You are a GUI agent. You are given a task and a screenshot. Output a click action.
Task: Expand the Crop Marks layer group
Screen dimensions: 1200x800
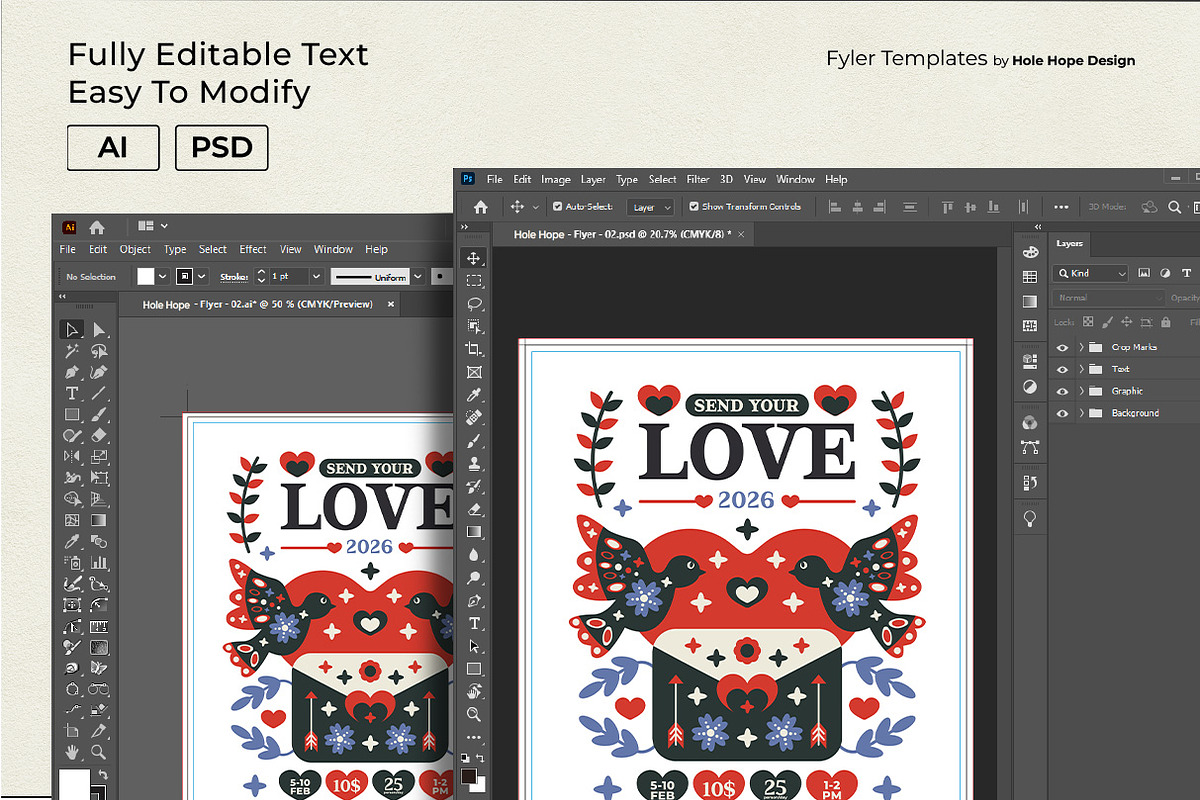pyautogui.click(x=1081, y=347)
